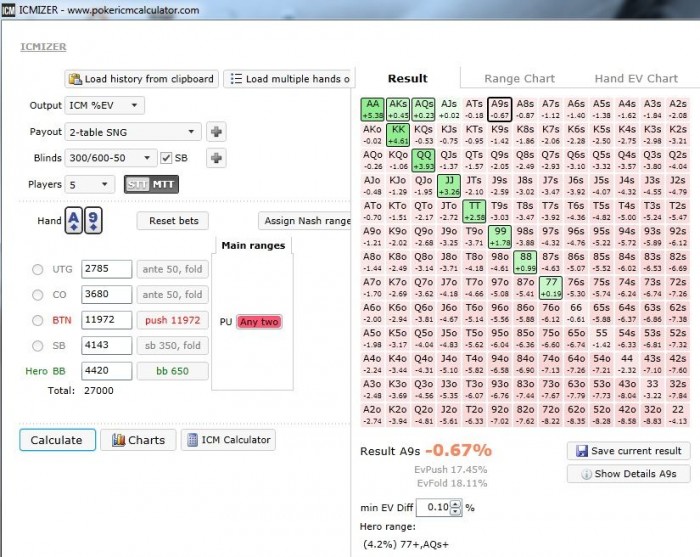700x557 pixels.
Task: Click the red Any two range swatch
Action: [259, 322]
